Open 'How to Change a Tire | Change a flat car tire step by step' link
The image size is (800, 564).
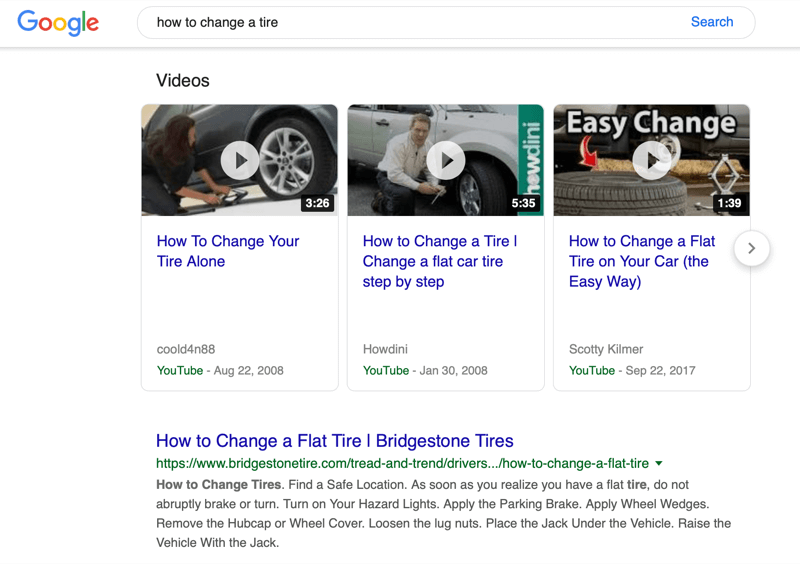(x=440, y=261)
